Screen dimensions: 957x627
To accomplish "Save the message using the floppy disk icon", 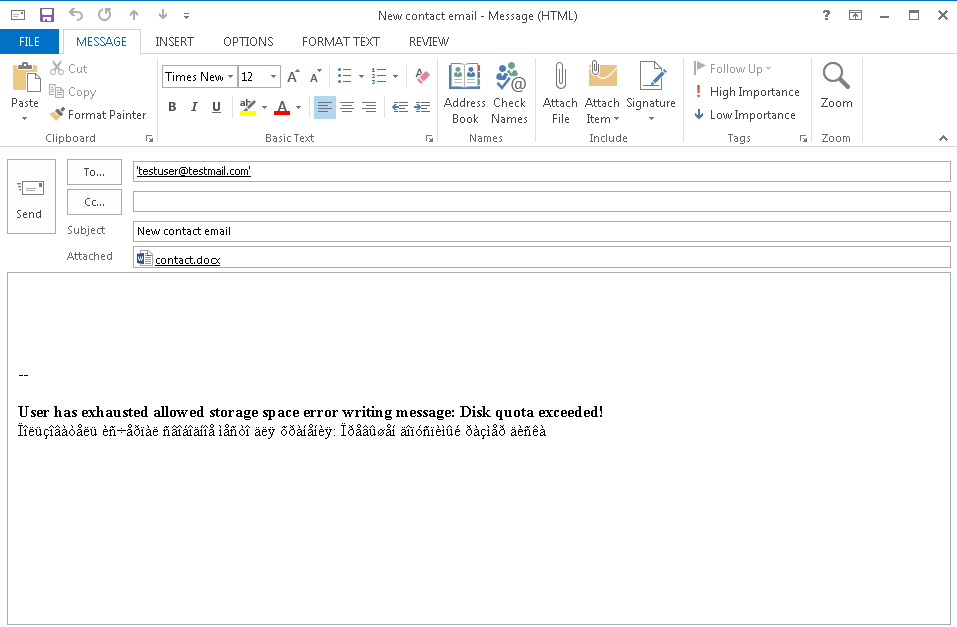I will pos(46,15).
